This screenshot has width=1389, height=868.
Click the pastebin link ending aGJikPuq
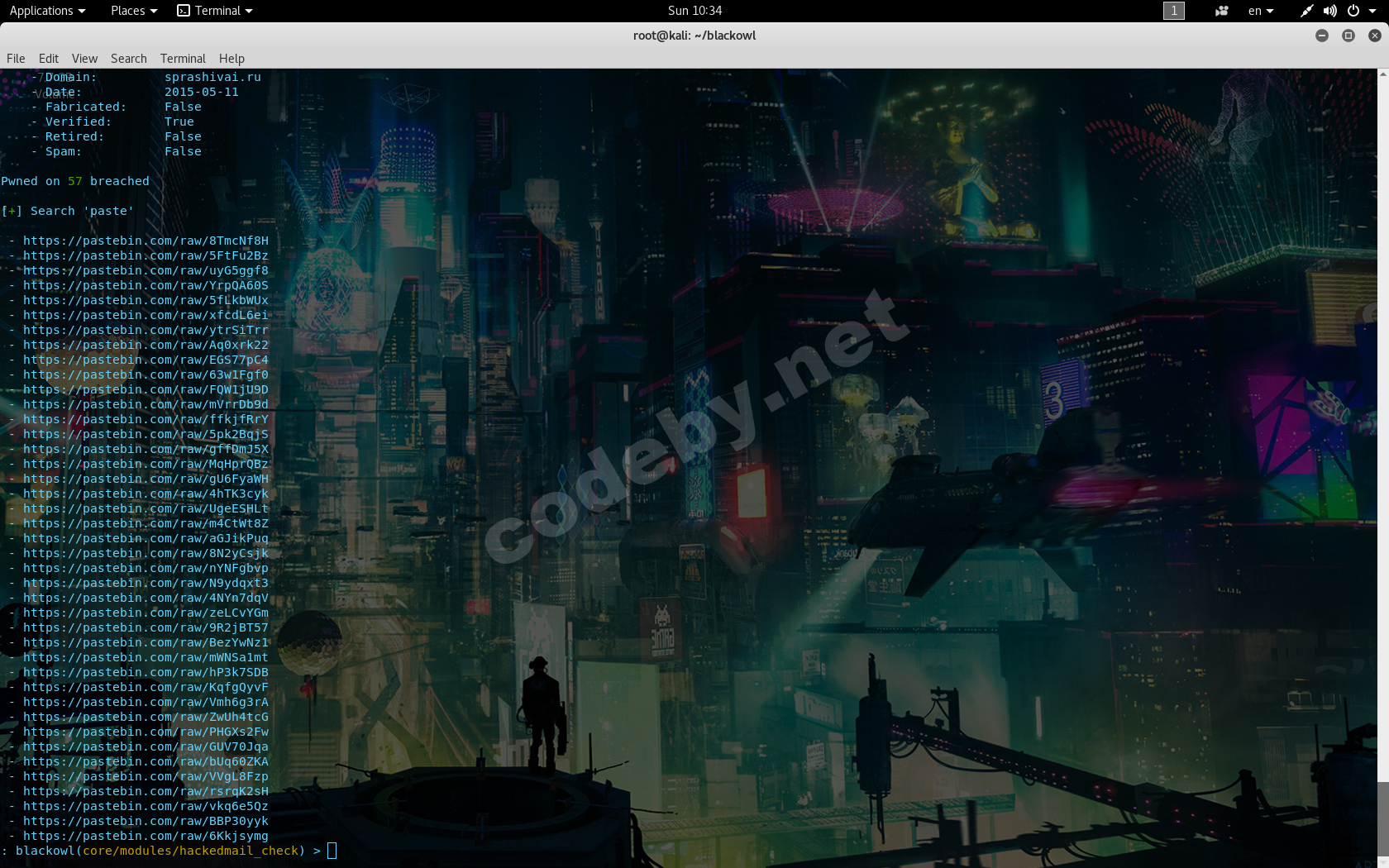coord(146,538)
